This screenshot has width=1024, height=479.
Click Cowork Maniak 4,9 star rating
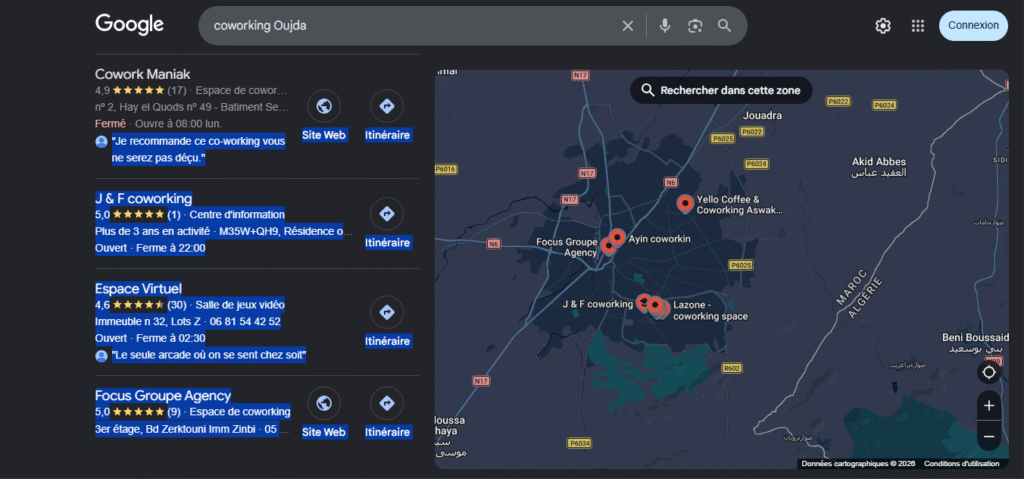click(140, 90)
